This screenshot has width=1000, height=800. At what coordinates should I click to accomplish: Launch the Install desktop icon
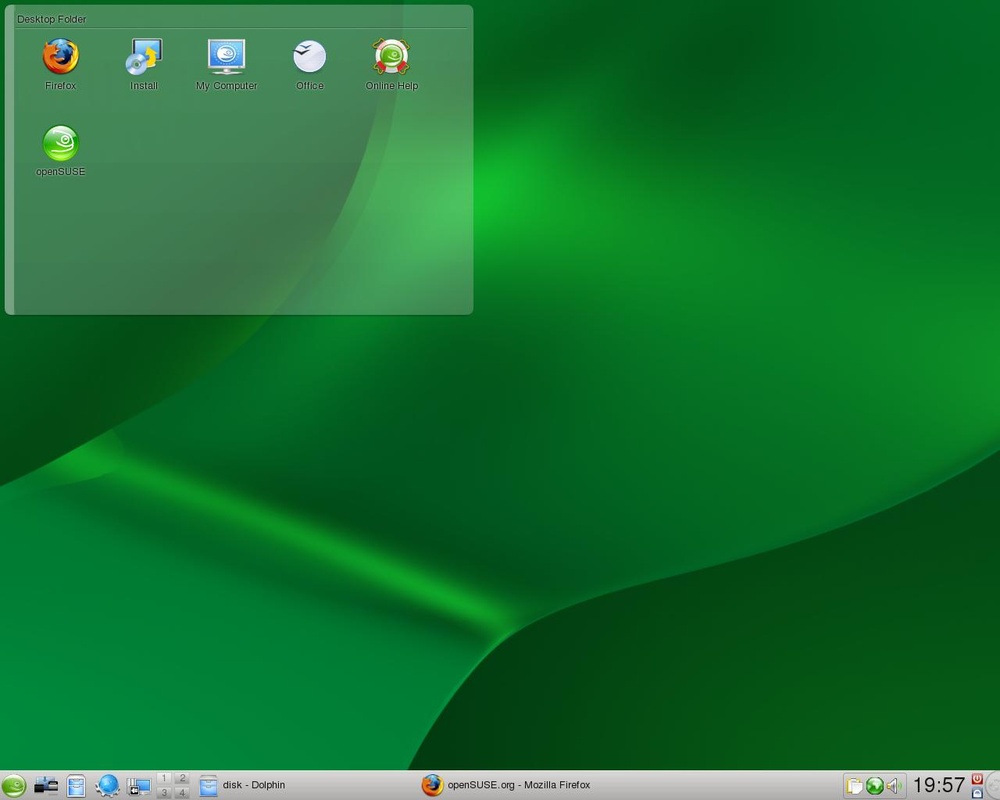[x=144, y=64]
